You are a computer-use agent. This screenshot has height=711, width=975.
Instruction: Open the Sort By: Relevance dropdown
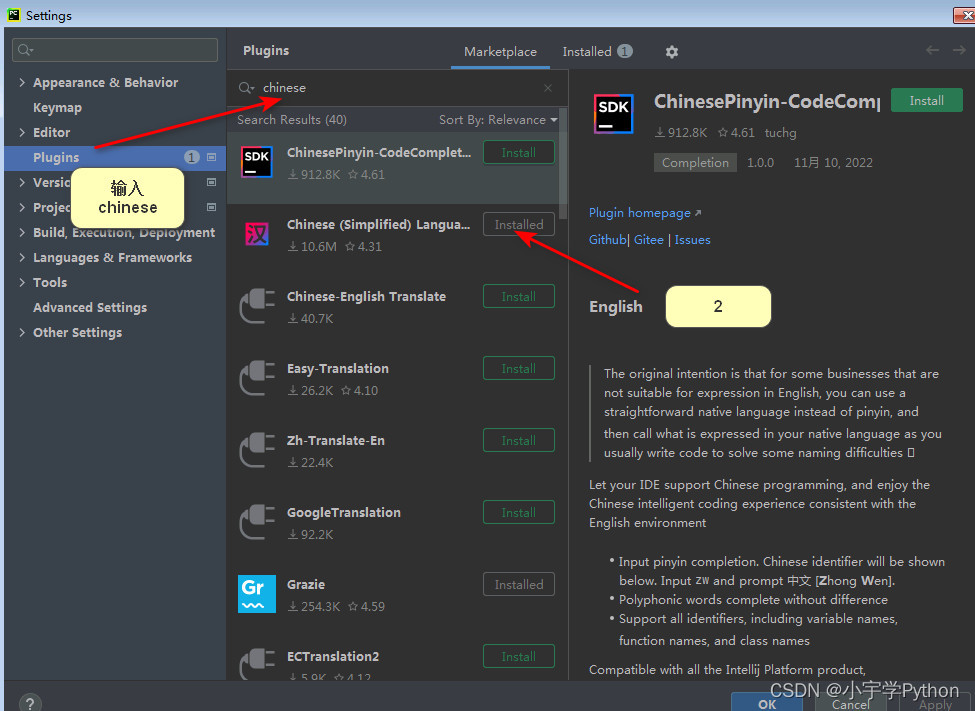498,119
